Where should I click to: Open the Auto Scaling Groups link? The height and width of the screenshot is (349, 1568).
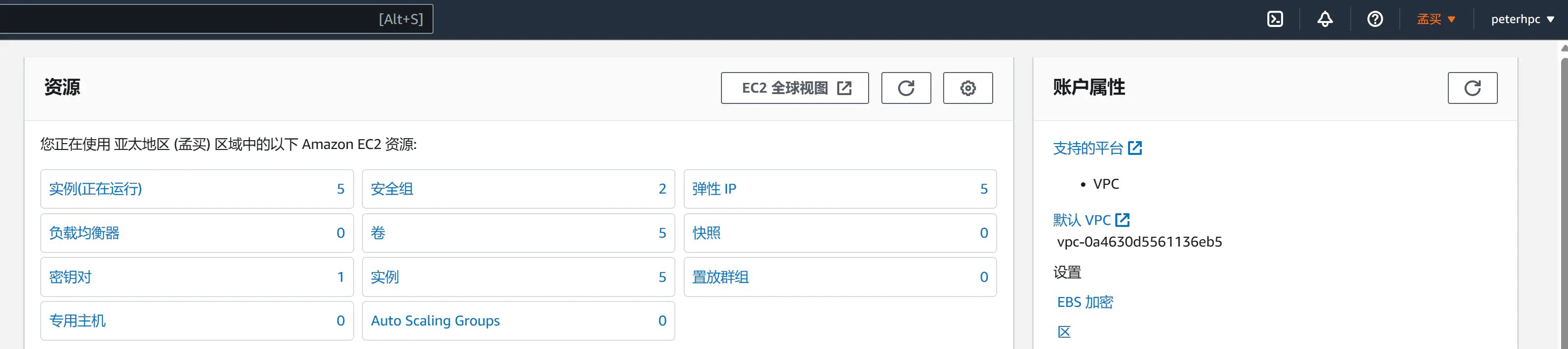coord(435,321)
